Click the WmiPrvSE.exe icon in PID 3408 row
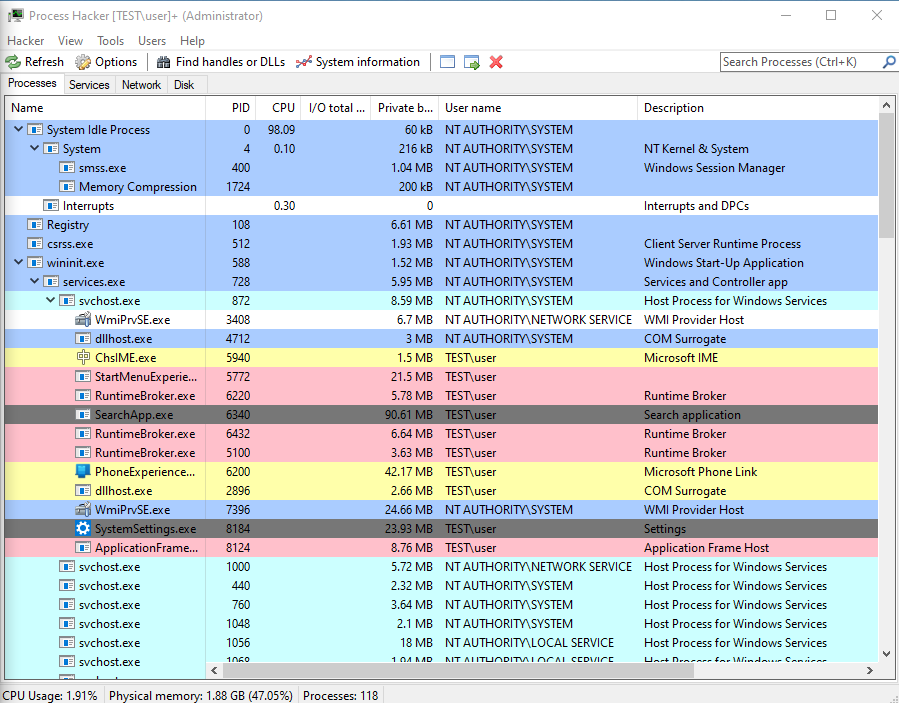 click(83, 319)
